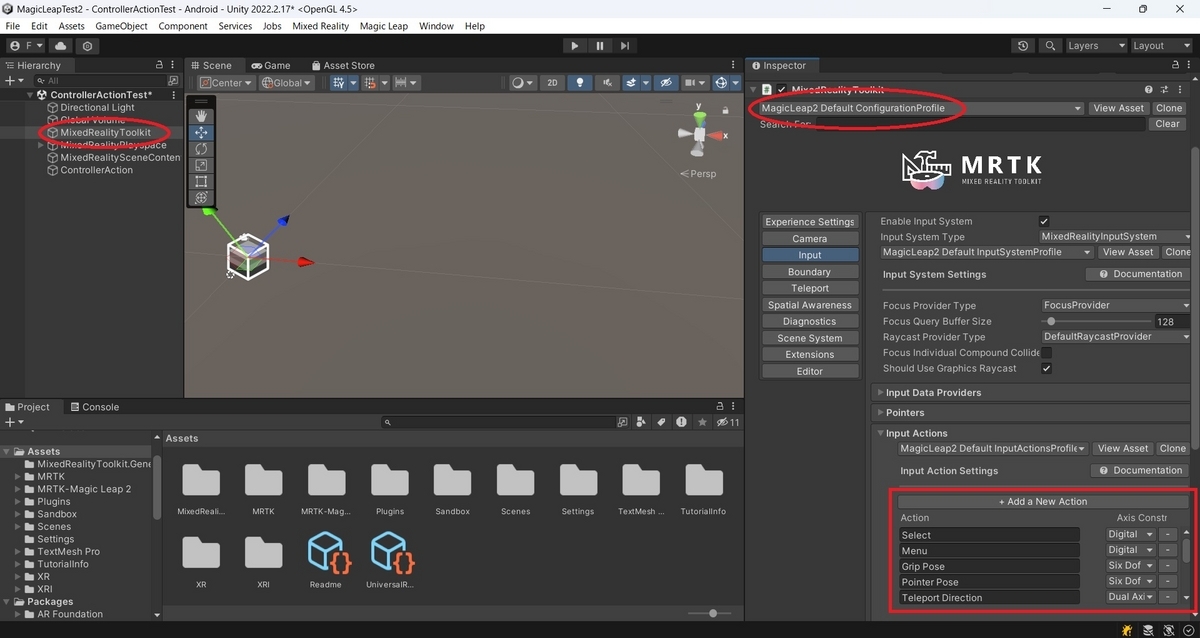Select the Rect tool

[x=201, y=181]
